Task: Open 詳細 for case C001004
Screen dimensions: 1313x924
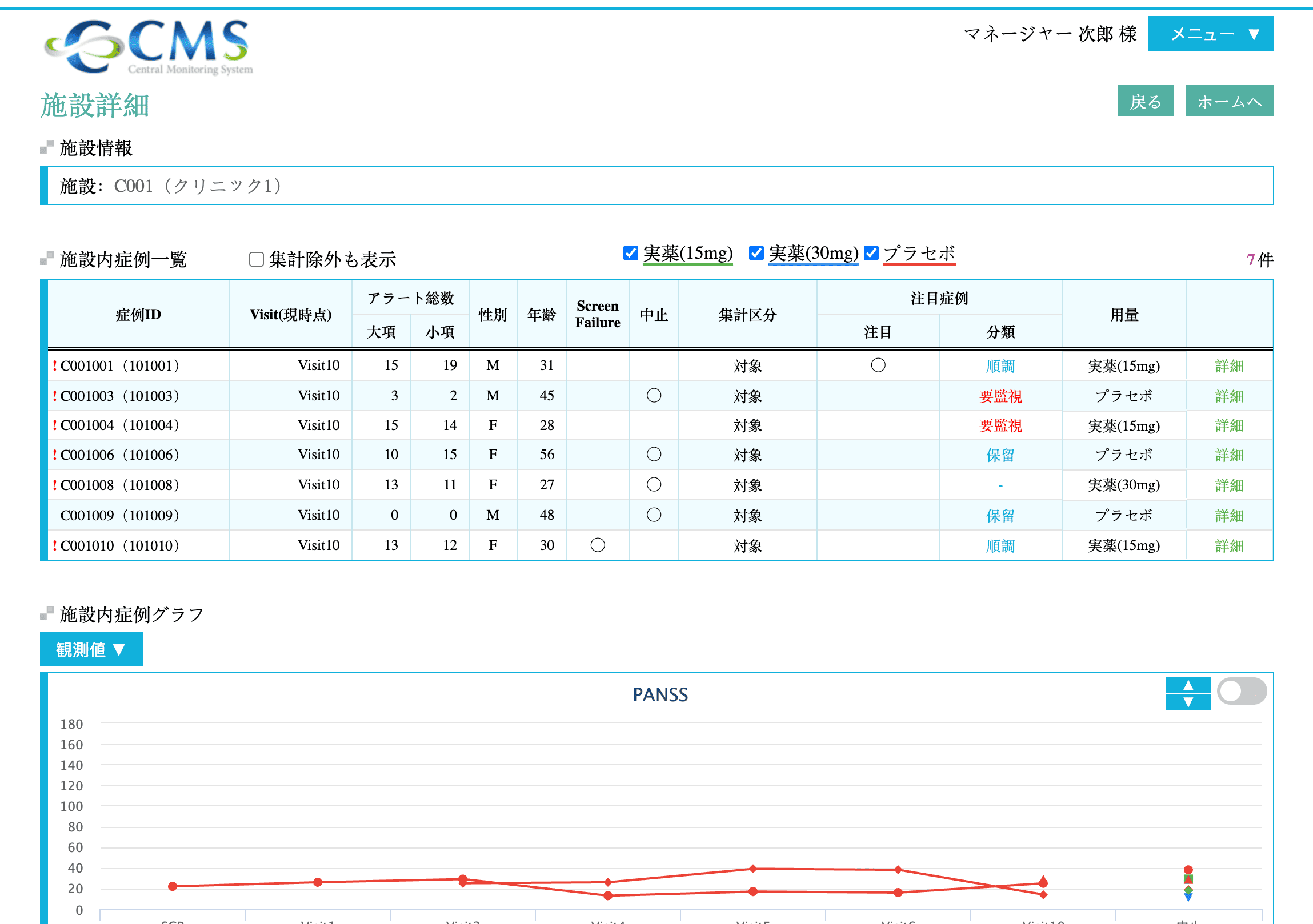Action: (1229, 425)
